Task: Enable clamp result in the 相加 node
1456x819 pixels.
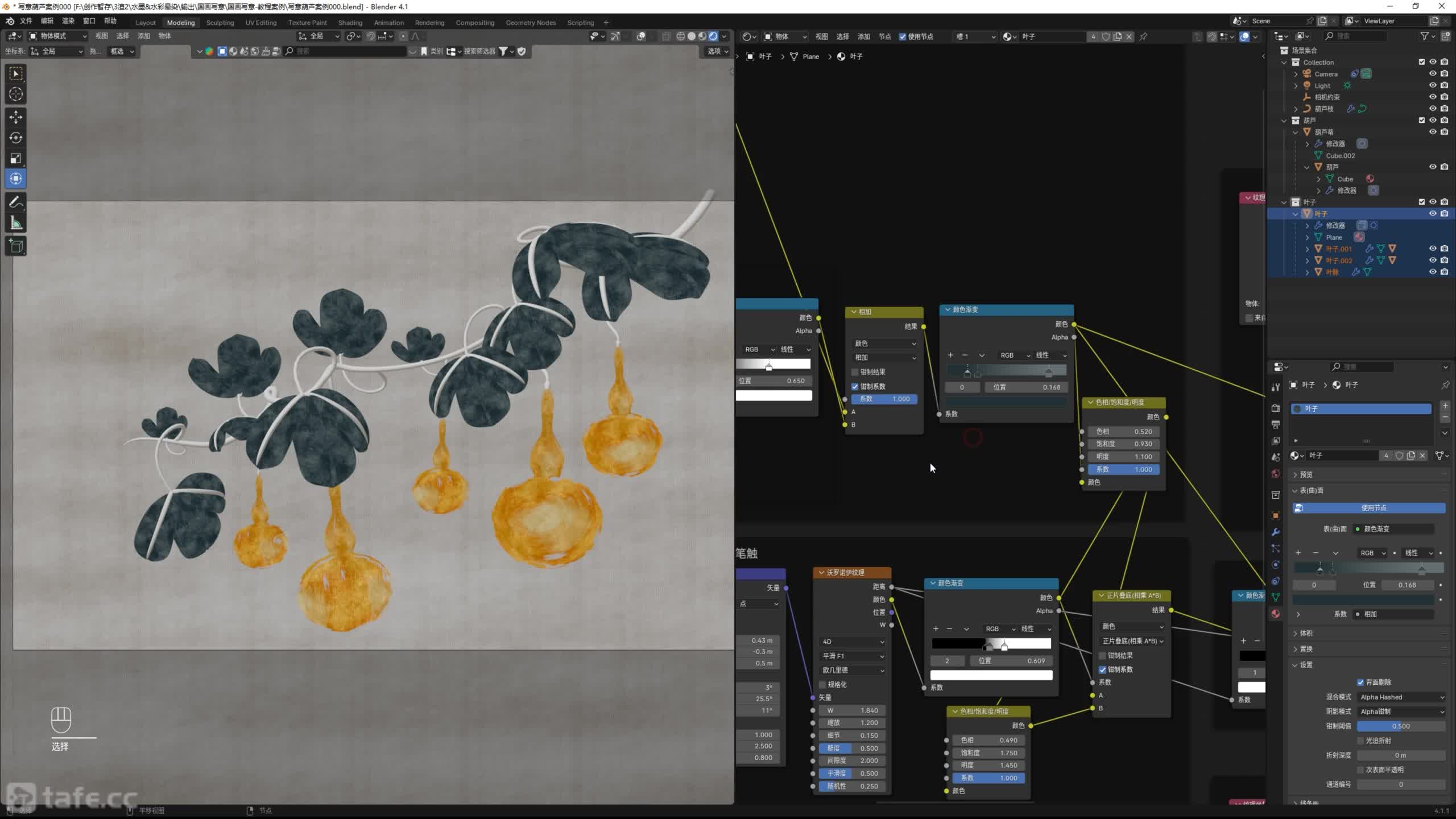Action: [855, 372]
